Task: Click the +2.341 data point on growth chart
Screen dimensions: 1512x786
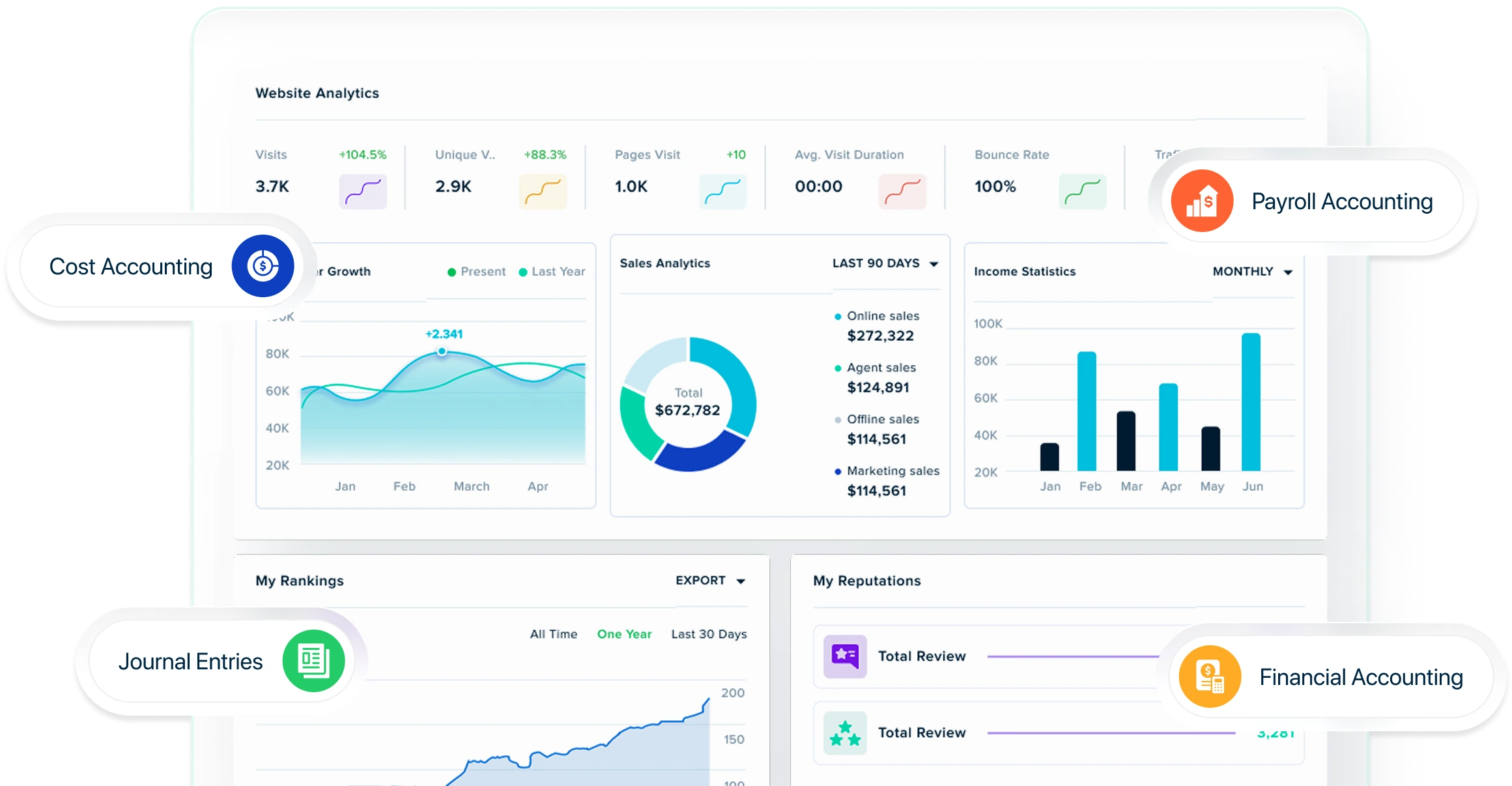Action: 442,351
